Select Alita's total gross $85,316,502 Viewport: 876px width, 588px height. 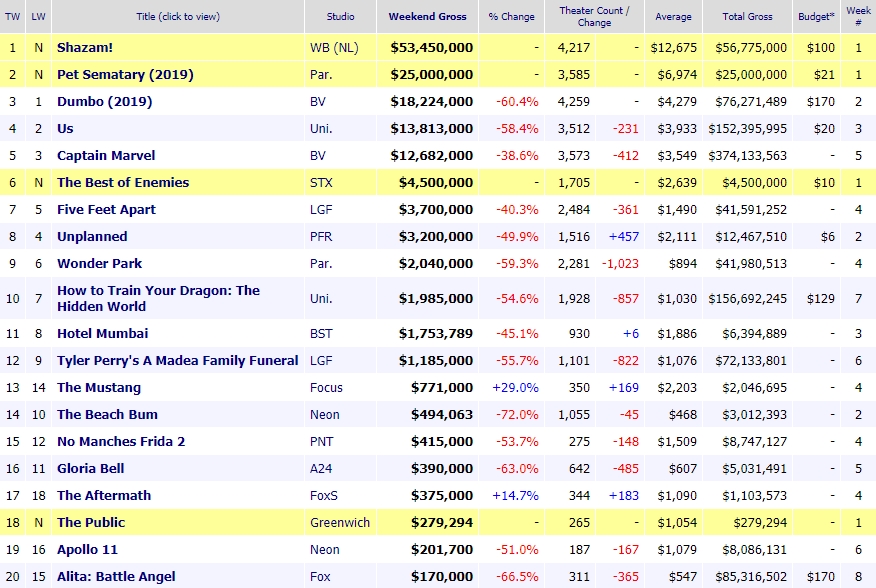[x=751, y=576]
